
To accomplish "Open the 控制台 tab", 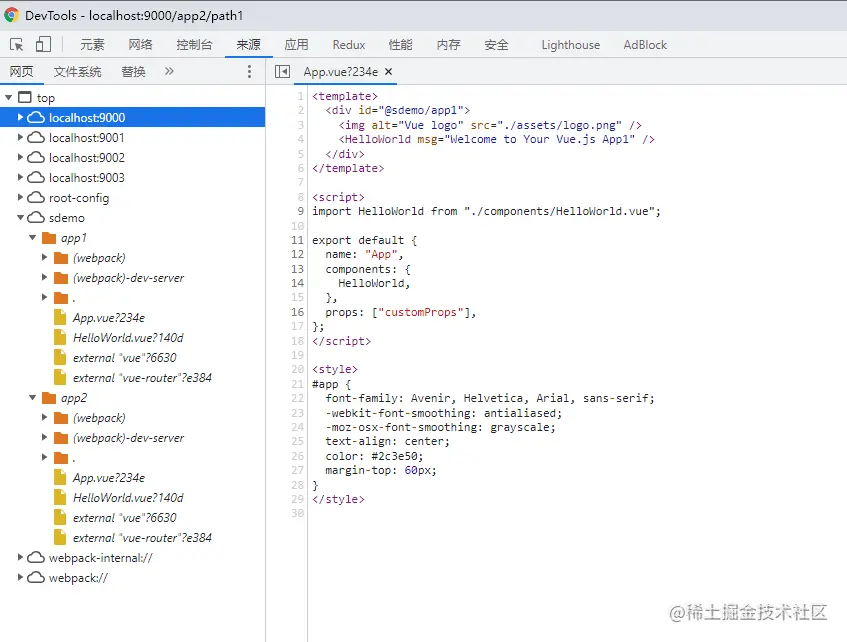I will [x=194, y=45].
